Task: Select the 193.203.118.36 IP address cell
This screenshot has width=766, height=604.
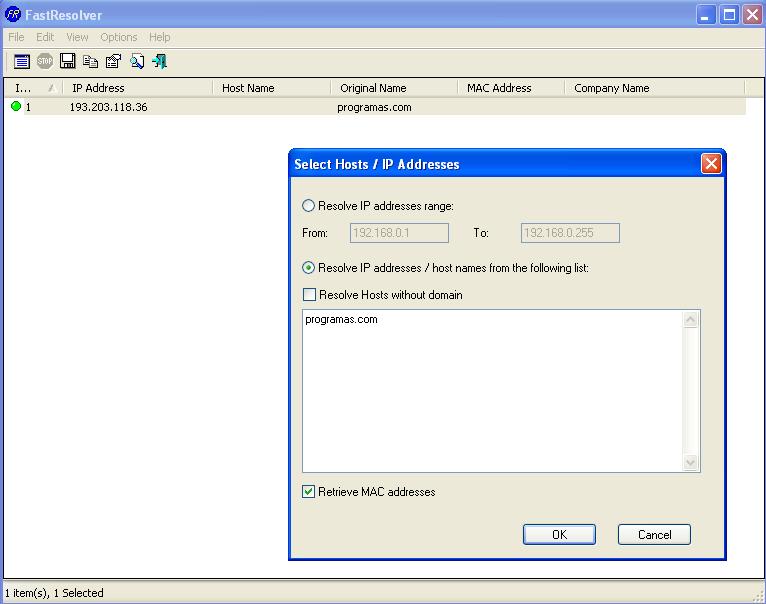Action: point(108,107)
